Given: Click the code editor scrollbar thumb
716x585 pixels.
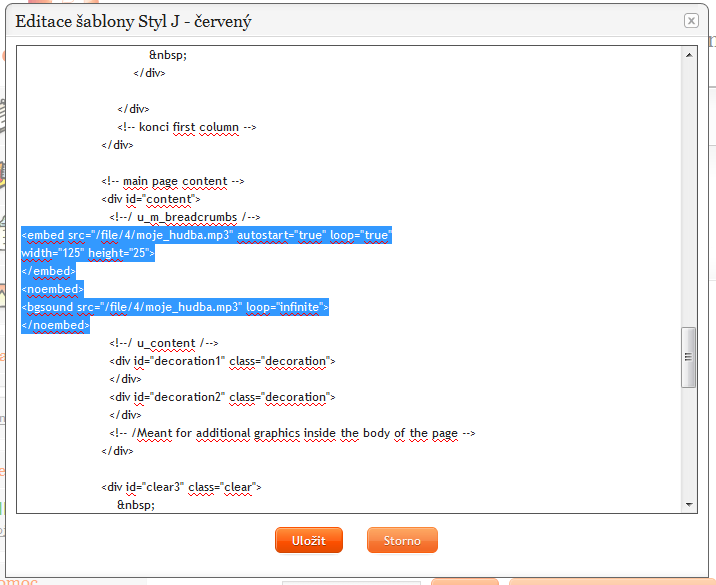Looking at the screenshot, I should (x=689, y=357).
